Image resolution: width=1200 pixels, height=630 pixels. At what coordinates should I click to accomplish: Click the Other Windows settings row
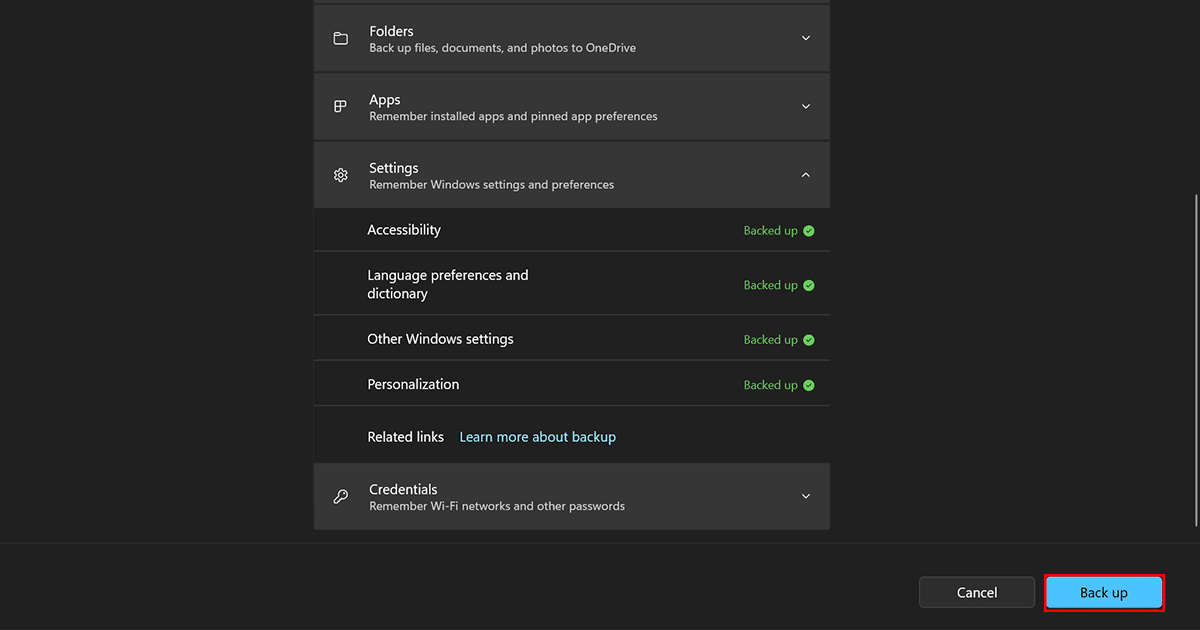click(x=440, y=339)
